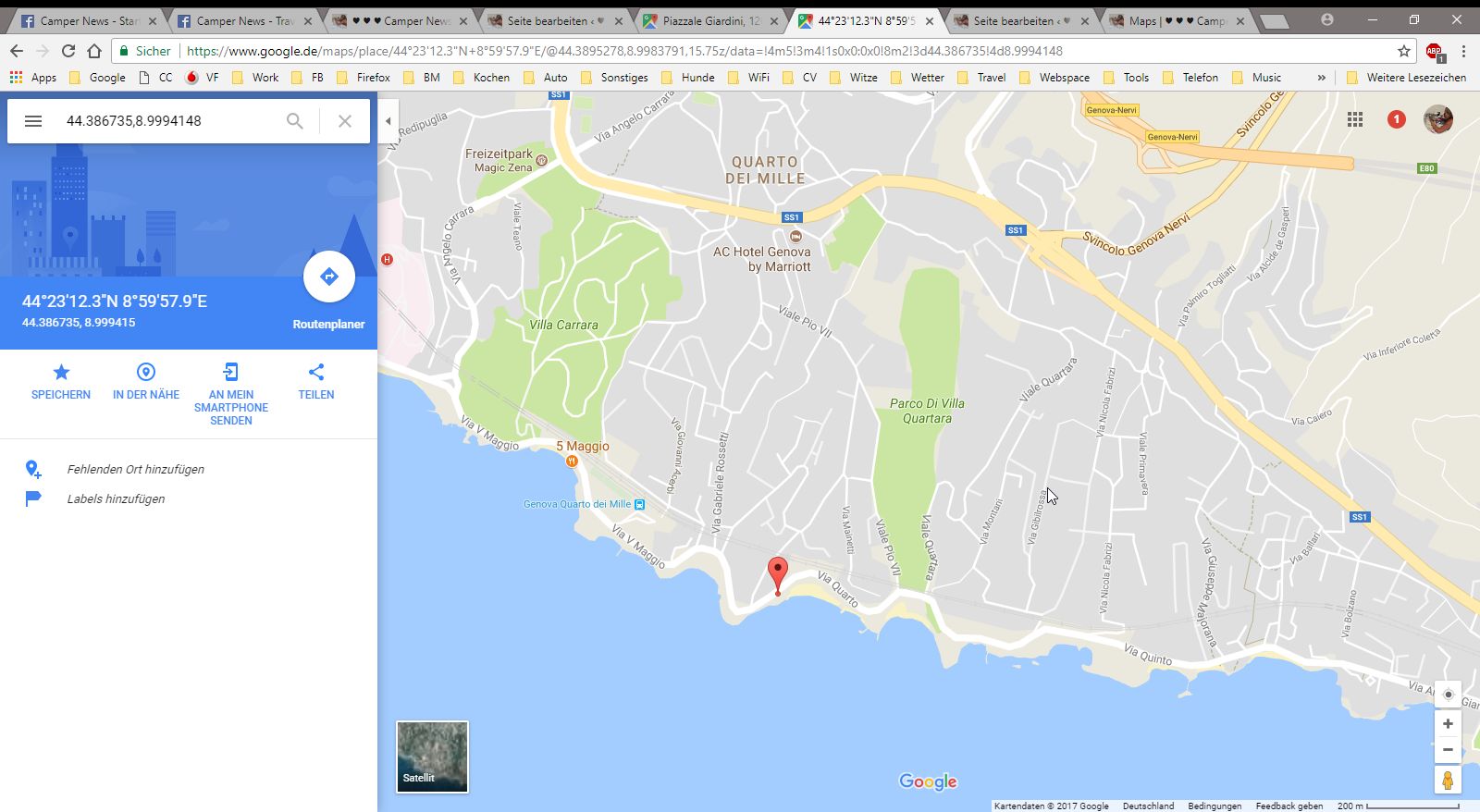The width and height of the screenshot is (1480, 812).
Task: Show my location with the target button
Action: pos(1448,695)
